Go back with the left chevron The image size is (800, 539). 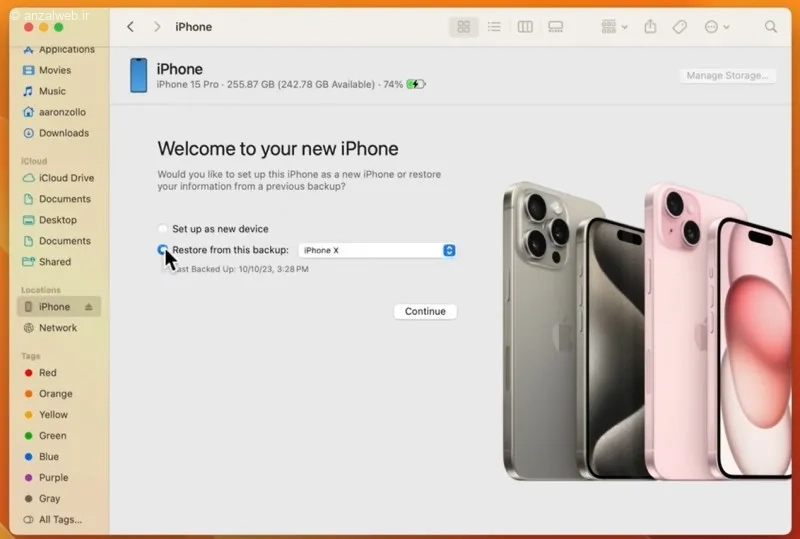131,27
